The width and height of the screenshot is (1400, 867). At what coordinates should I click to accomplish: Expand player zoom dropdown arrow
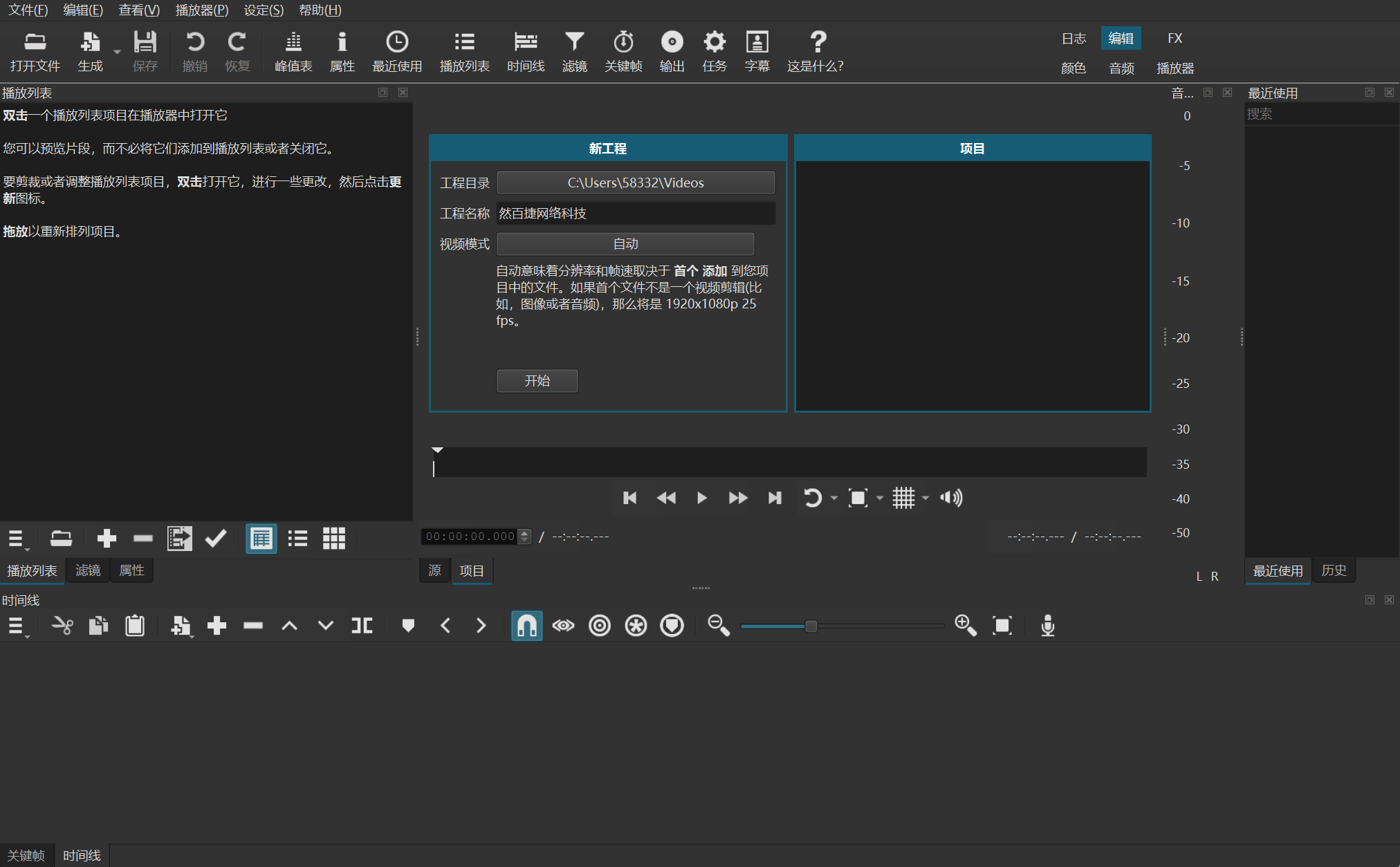pyautogui.click(x=880, y=498)
